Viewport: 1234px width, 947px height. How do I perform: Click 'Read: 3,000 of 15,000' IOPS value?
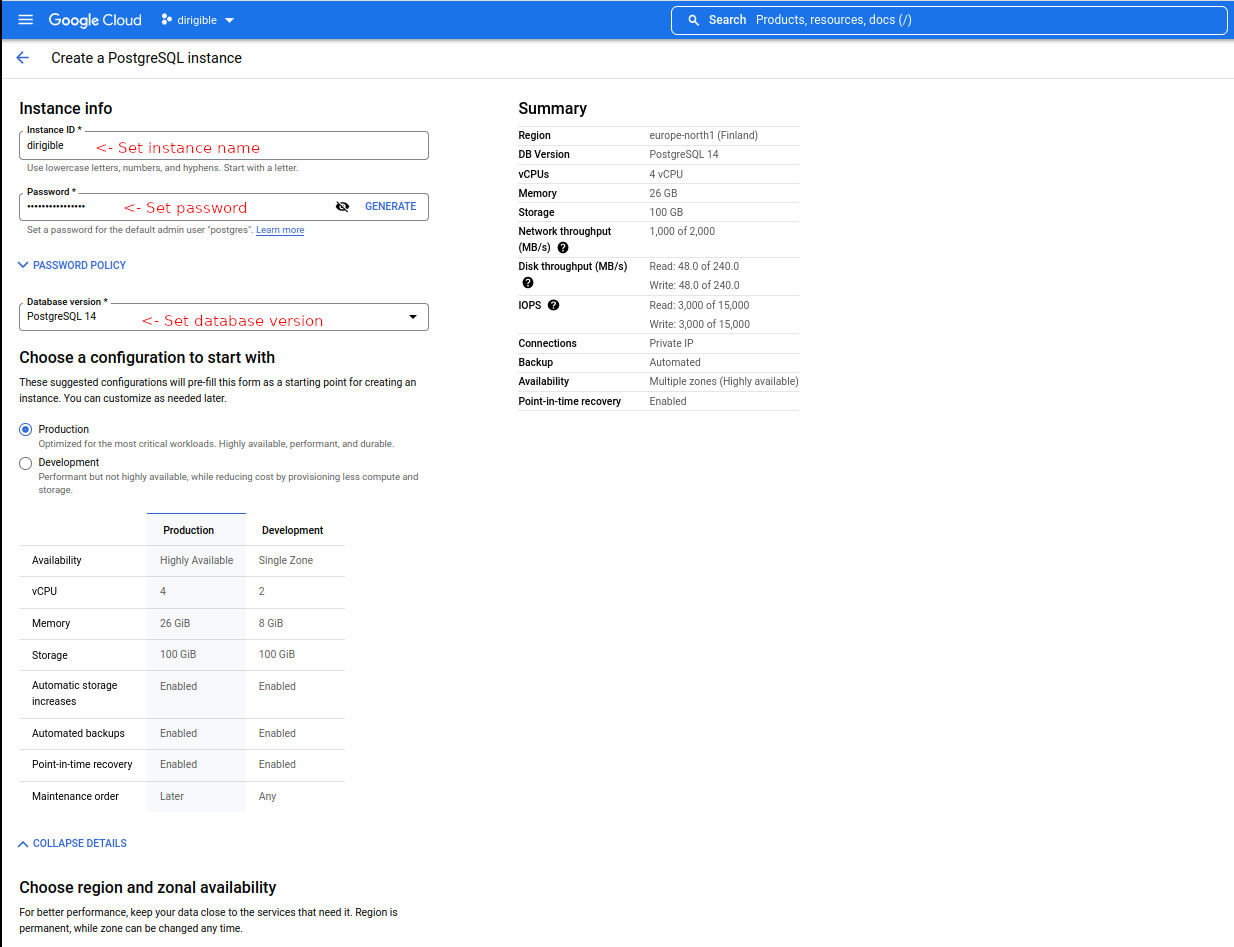699,305
